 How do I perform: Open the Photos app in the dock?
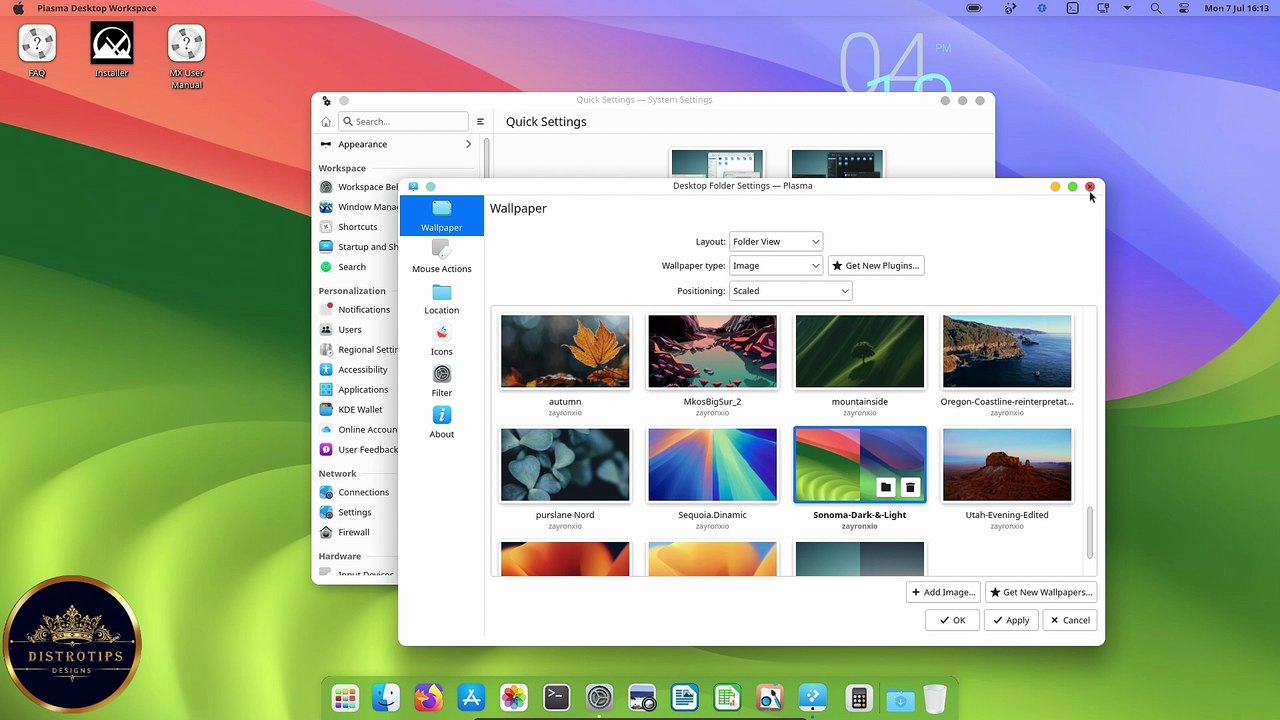click(x=514, y=698)
